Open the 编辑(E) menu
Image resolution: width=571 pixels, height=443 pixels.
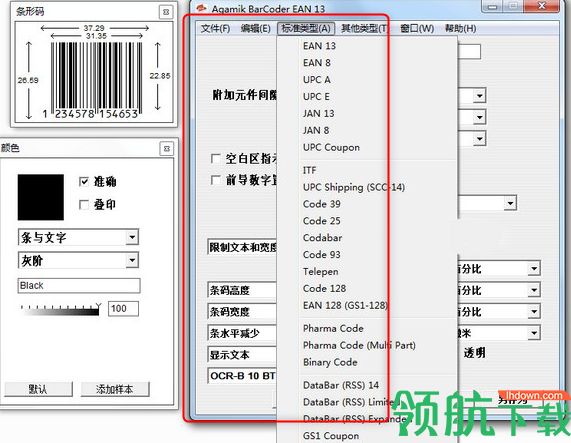point(255,28)
